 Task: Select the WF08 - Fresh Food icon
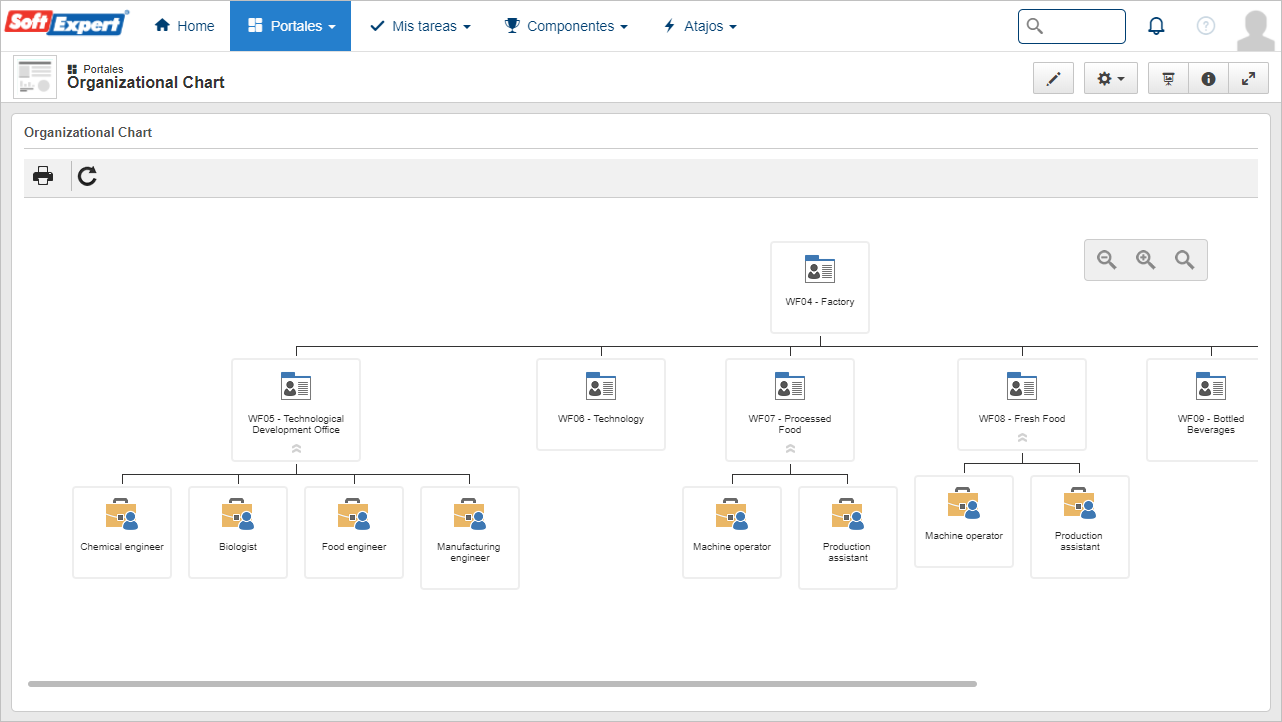(x=1022, y=386)
